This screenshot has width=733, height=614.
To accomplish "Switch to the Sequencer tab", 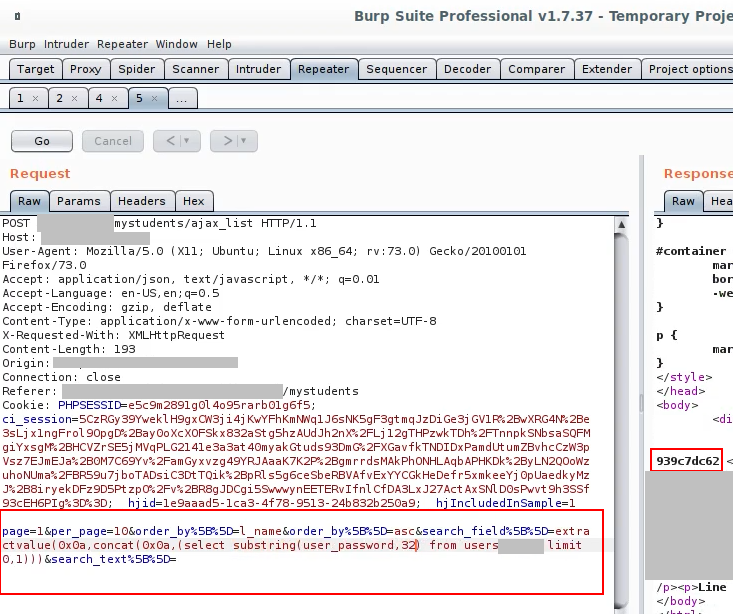I will 396,69.
